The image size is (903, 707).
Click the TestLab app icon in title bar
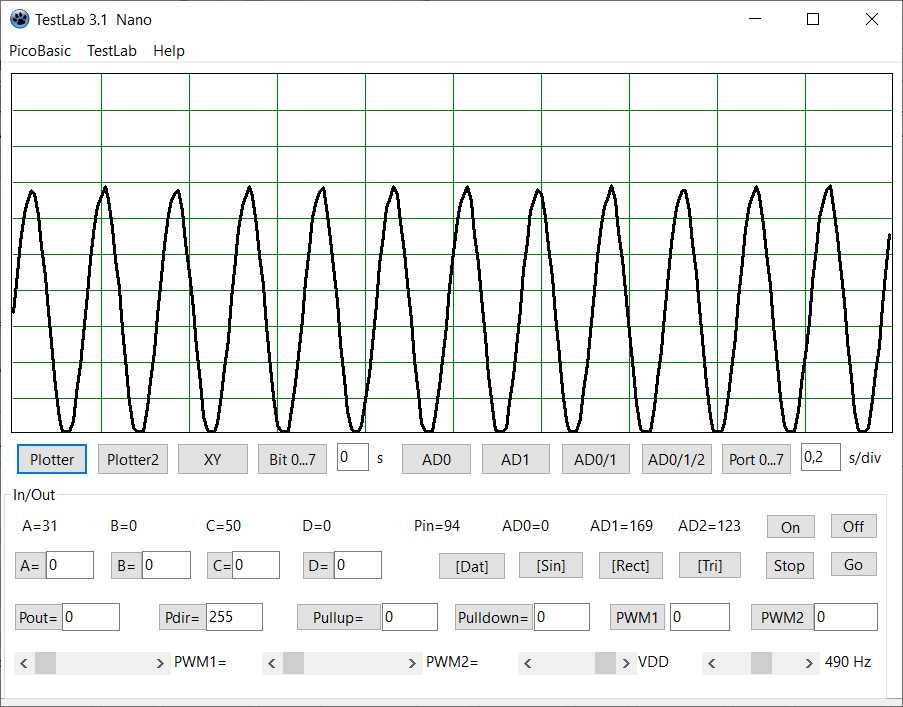(19, 19)
